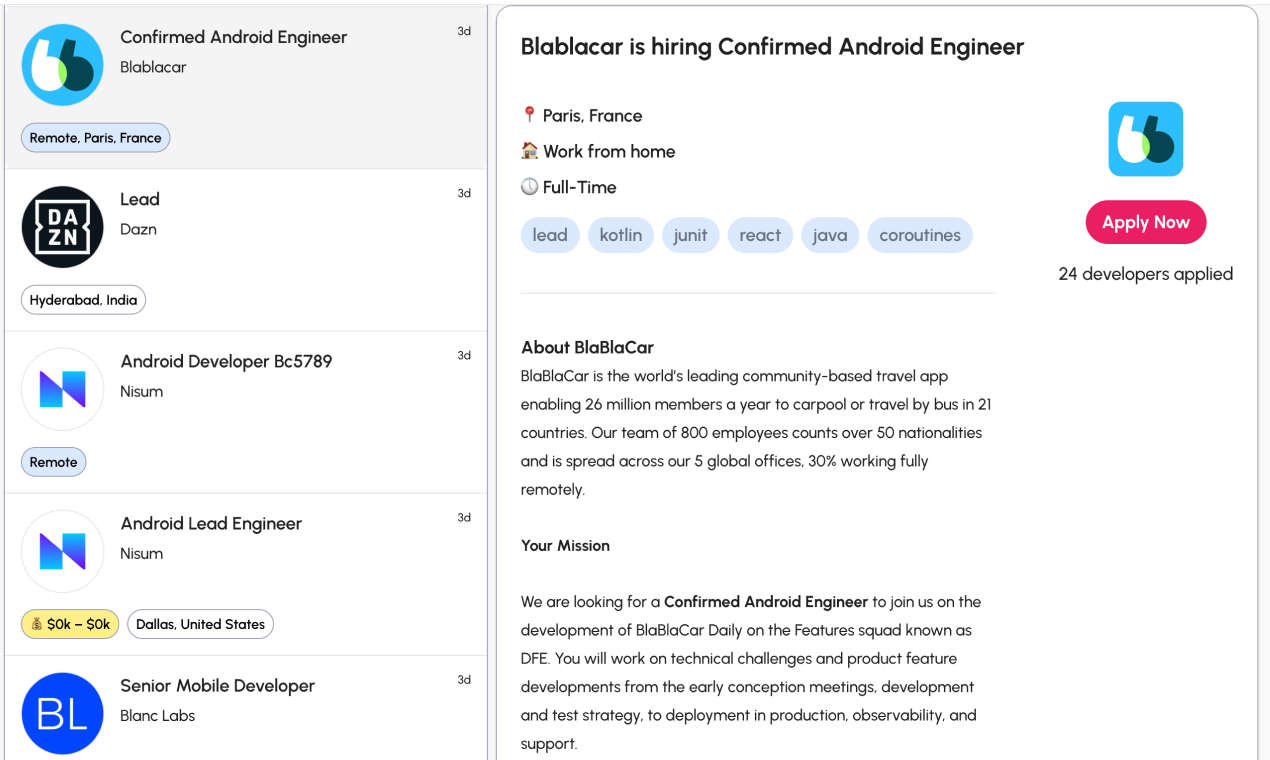The width and height of the screenshot is (1270, 760).
Task: Select the 'coroutines' skill tag
Action: coord(920,235)
